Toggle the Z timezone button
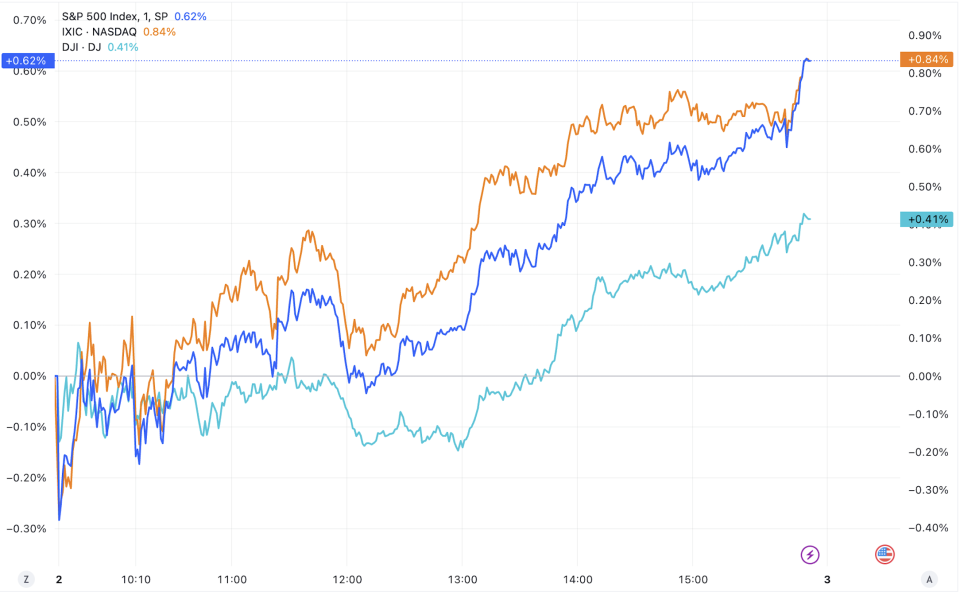The width and height of the screenshot is (960, 599). tap(26, 579)
